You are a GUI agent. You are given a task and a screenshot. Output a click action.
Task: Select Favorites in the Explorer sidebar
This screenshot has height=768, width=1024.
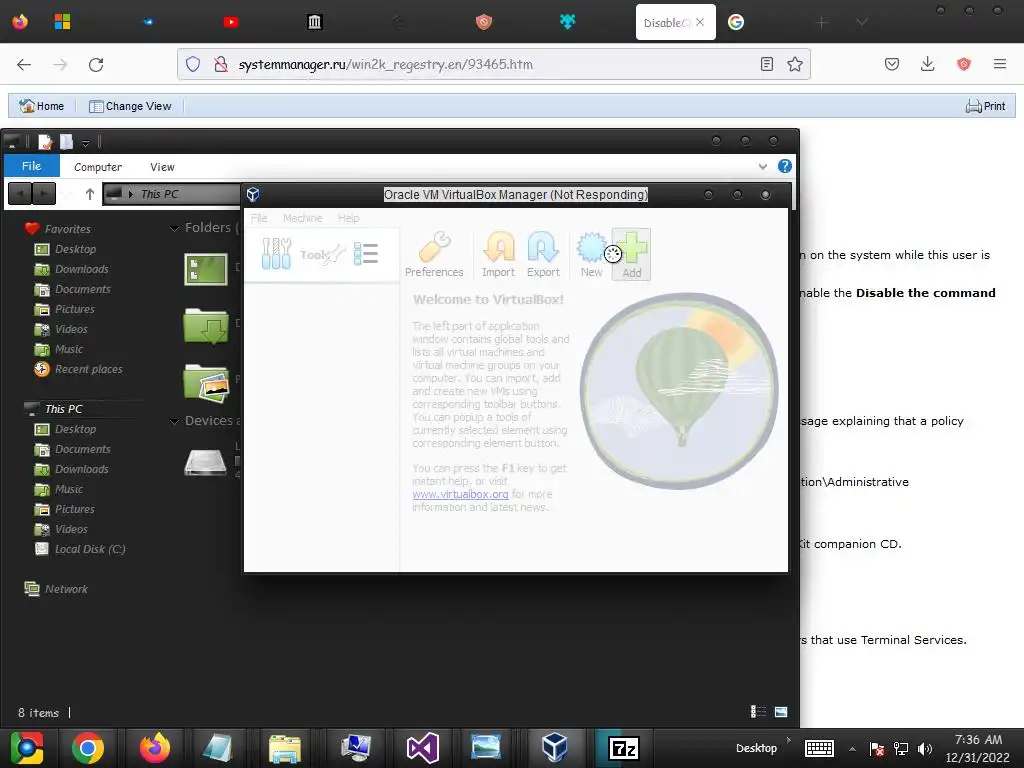pyautogui.click(x=67, y=229)
